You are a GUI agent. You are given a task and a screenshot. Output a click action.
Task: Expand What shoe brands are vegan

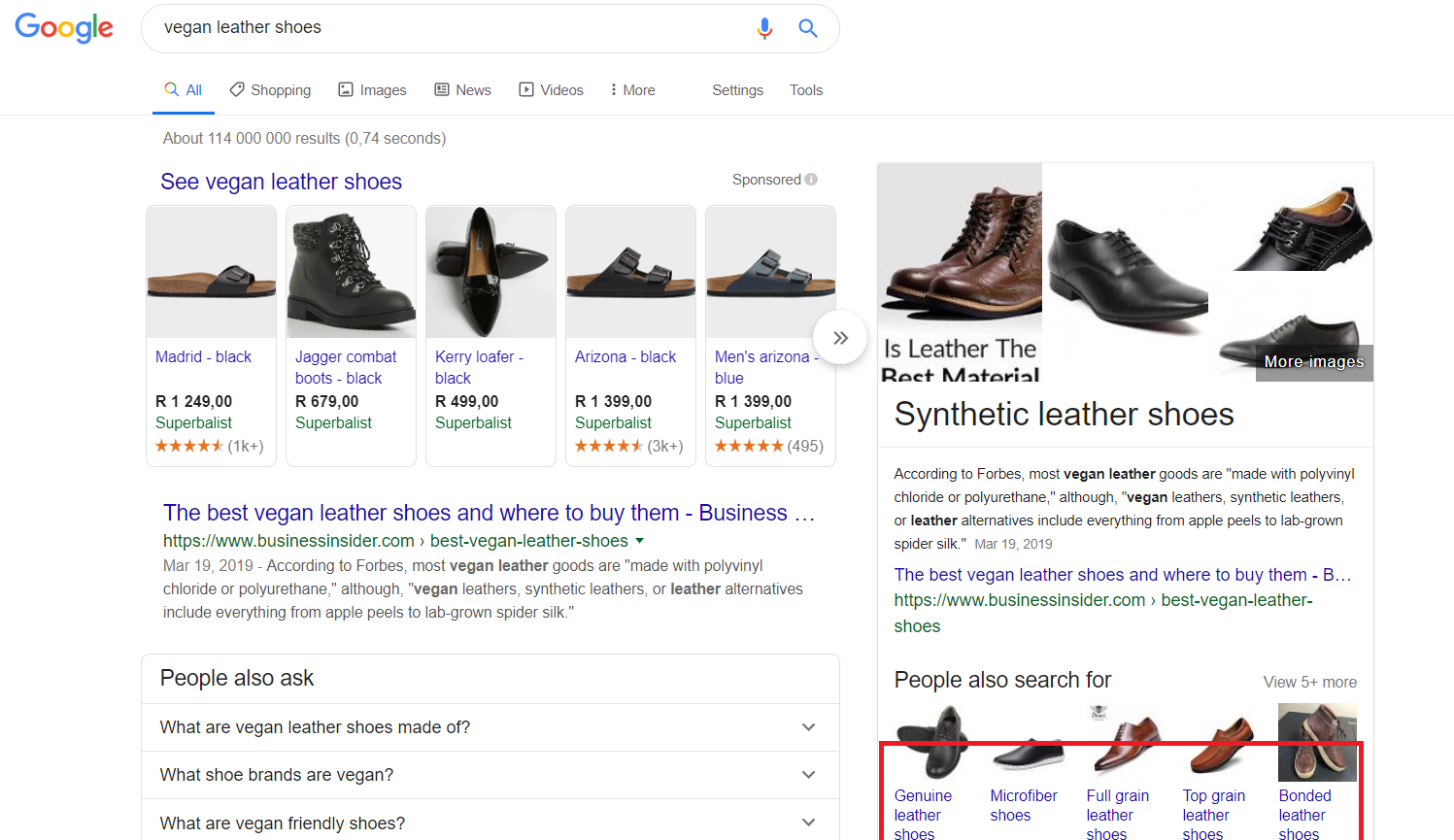point(490,775)
